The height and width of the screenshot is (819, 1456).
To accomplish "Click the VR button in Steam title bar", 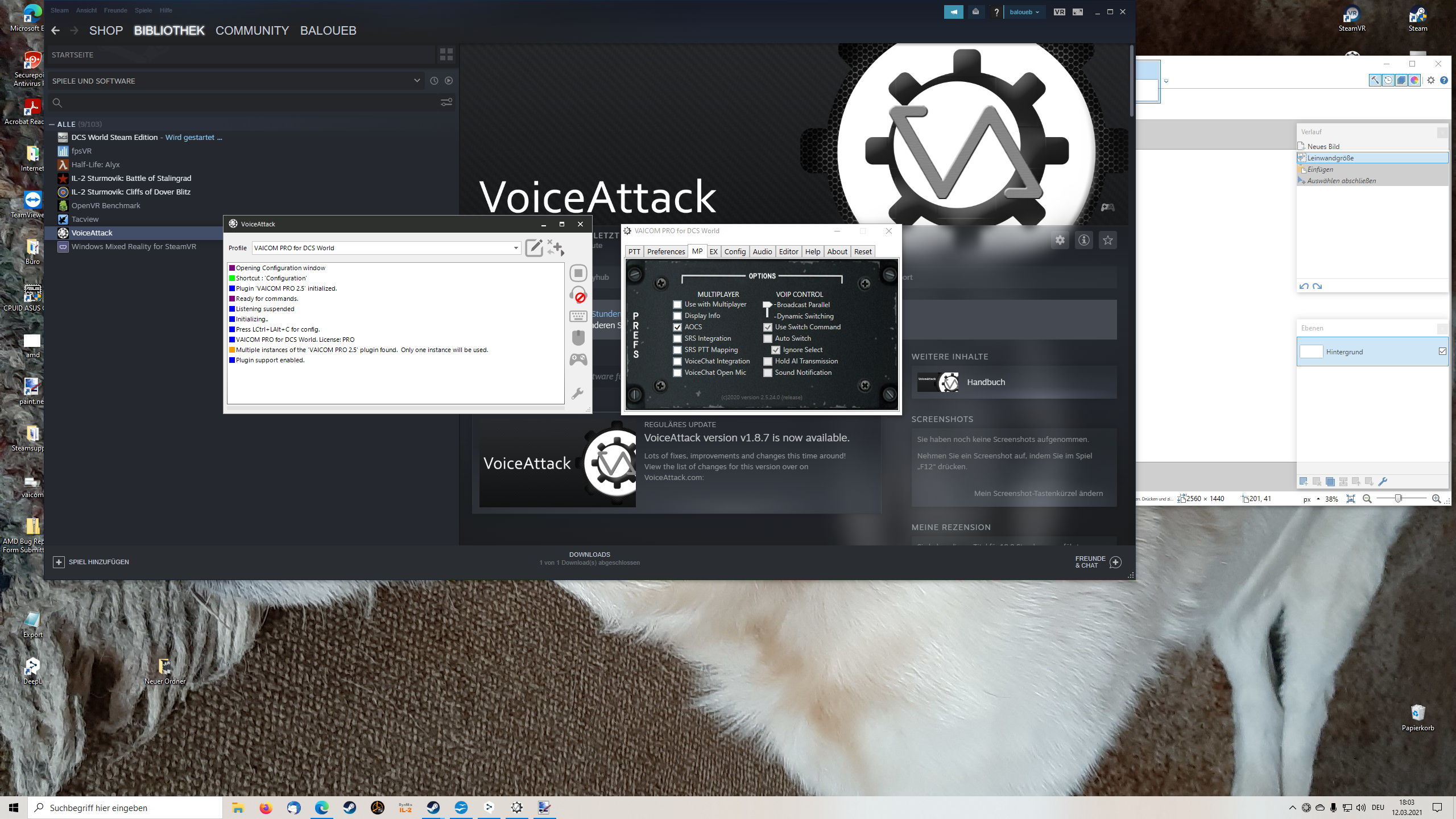I will (x=1059, y=12).
